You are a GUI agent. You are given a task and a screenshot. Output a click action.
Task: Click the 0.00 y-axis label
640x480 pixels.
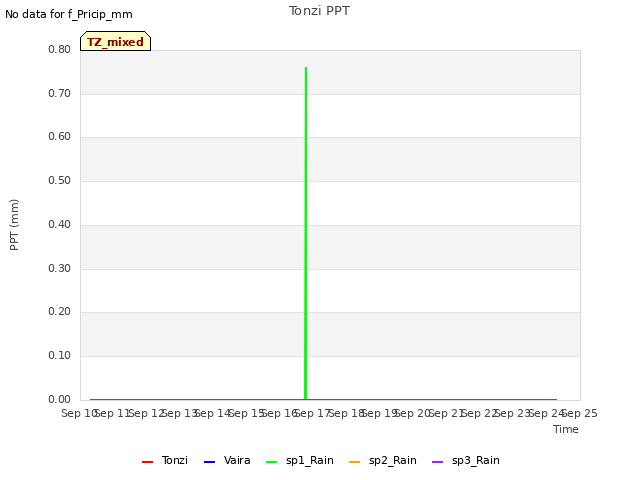(60, 399)
